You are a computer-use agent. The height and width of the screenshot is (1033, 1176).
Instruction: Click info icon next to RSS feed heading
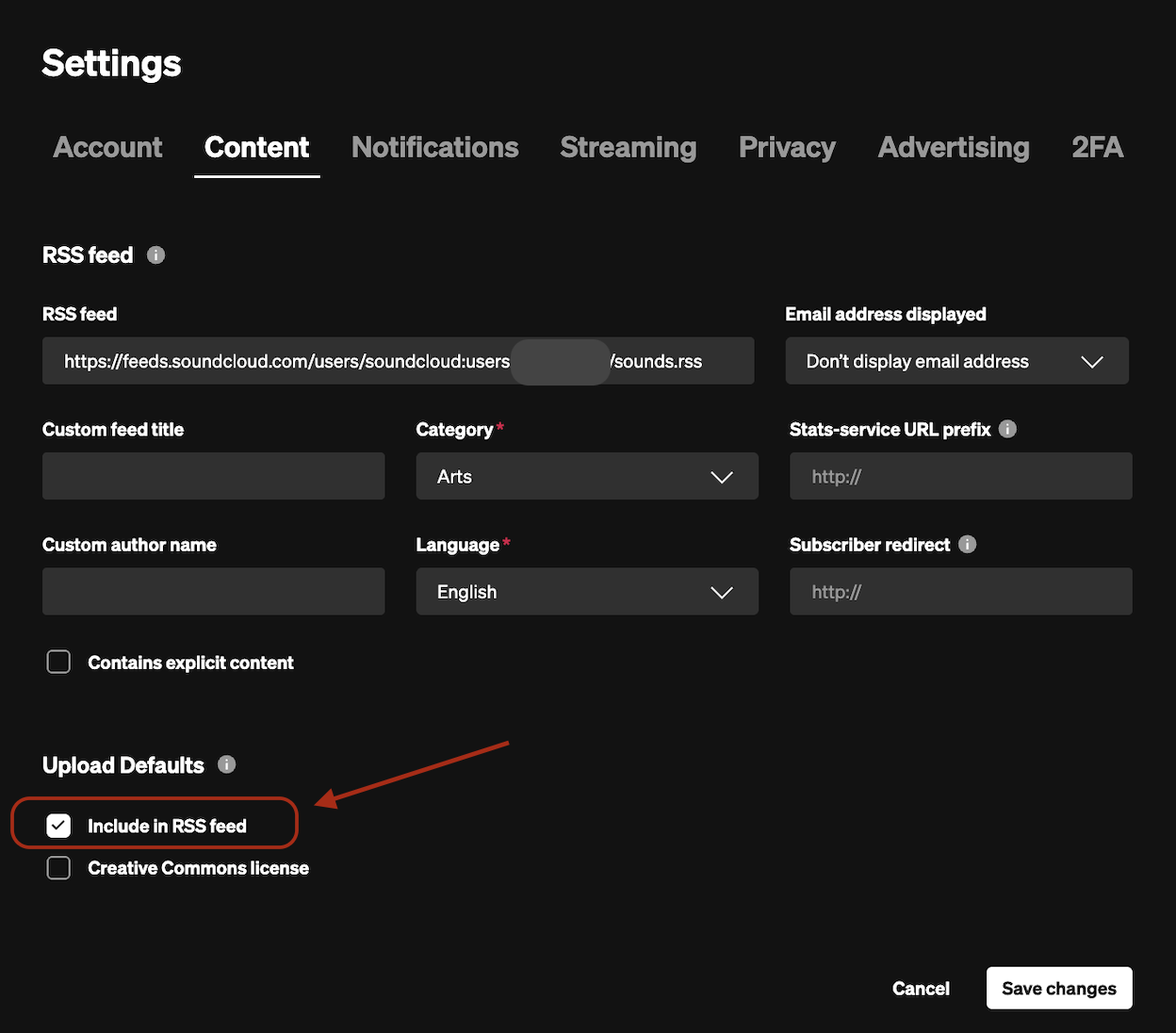click(156, 255)
